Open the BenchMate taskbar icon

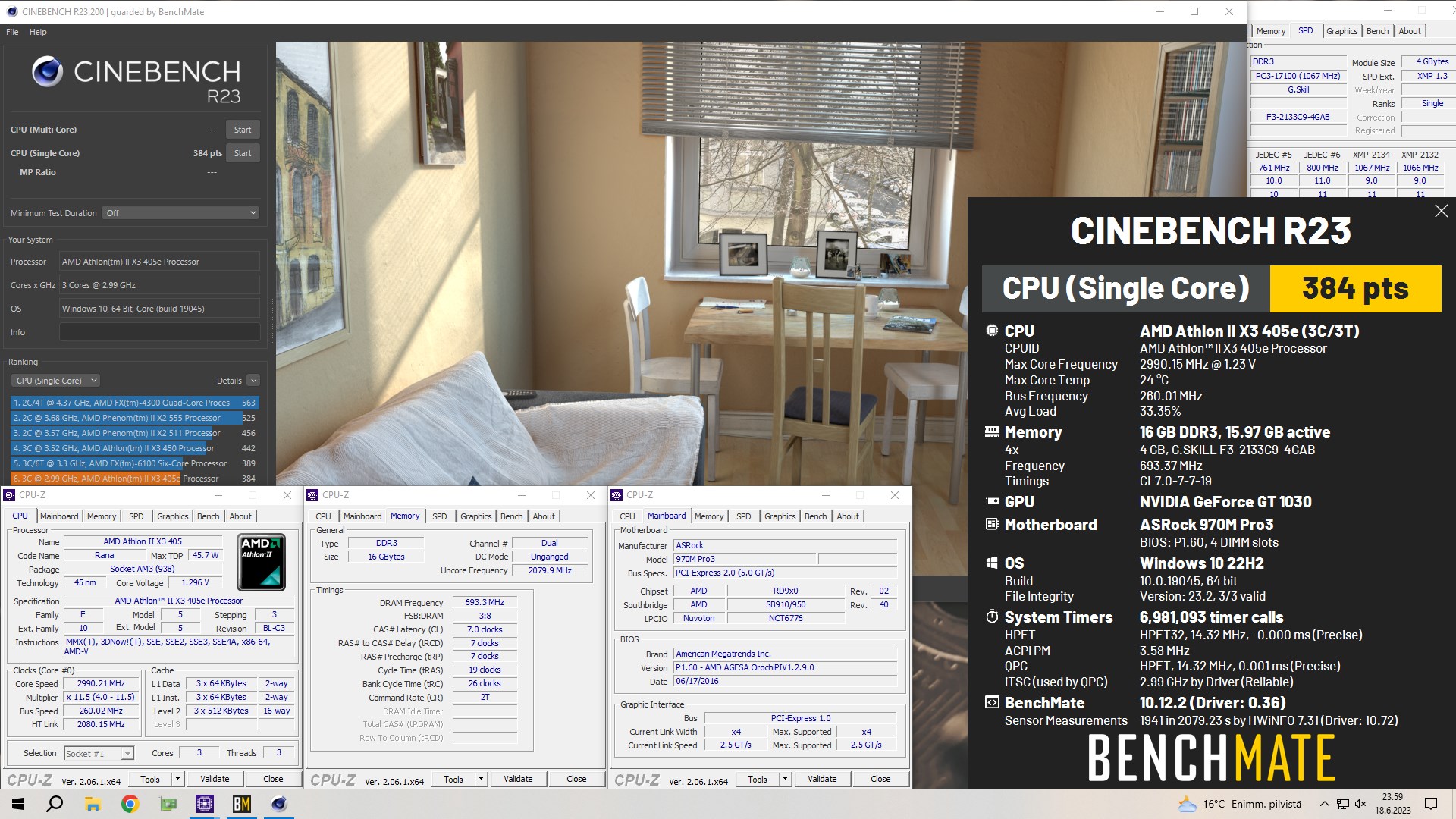(x=242, y=804)
